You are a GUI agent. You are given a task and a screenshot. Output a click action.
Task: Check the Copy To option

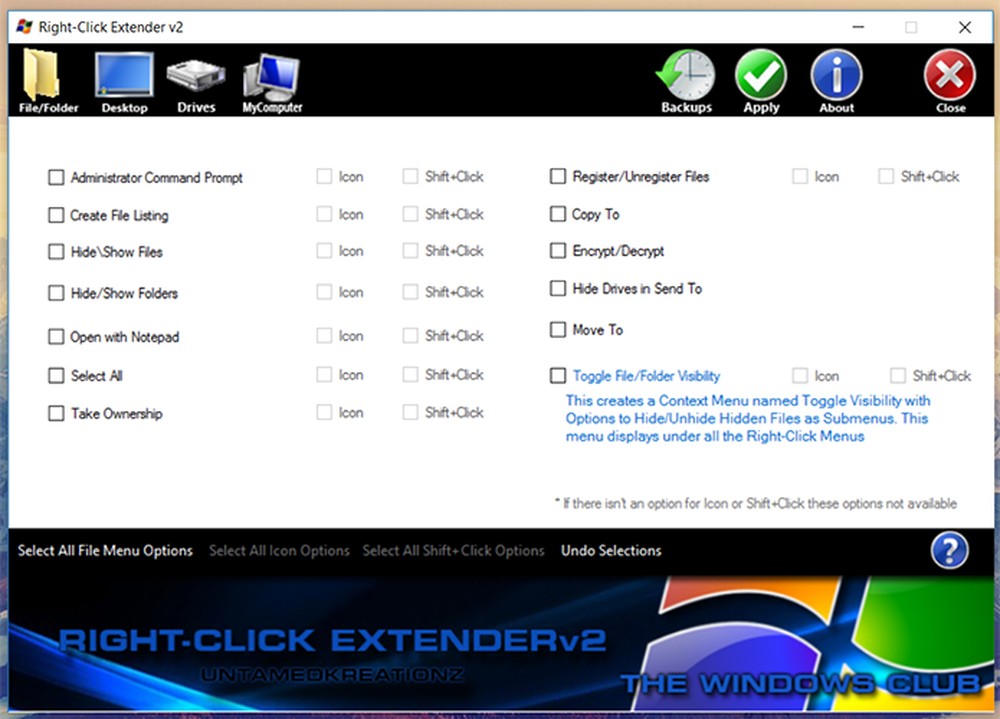coord(557,214)
